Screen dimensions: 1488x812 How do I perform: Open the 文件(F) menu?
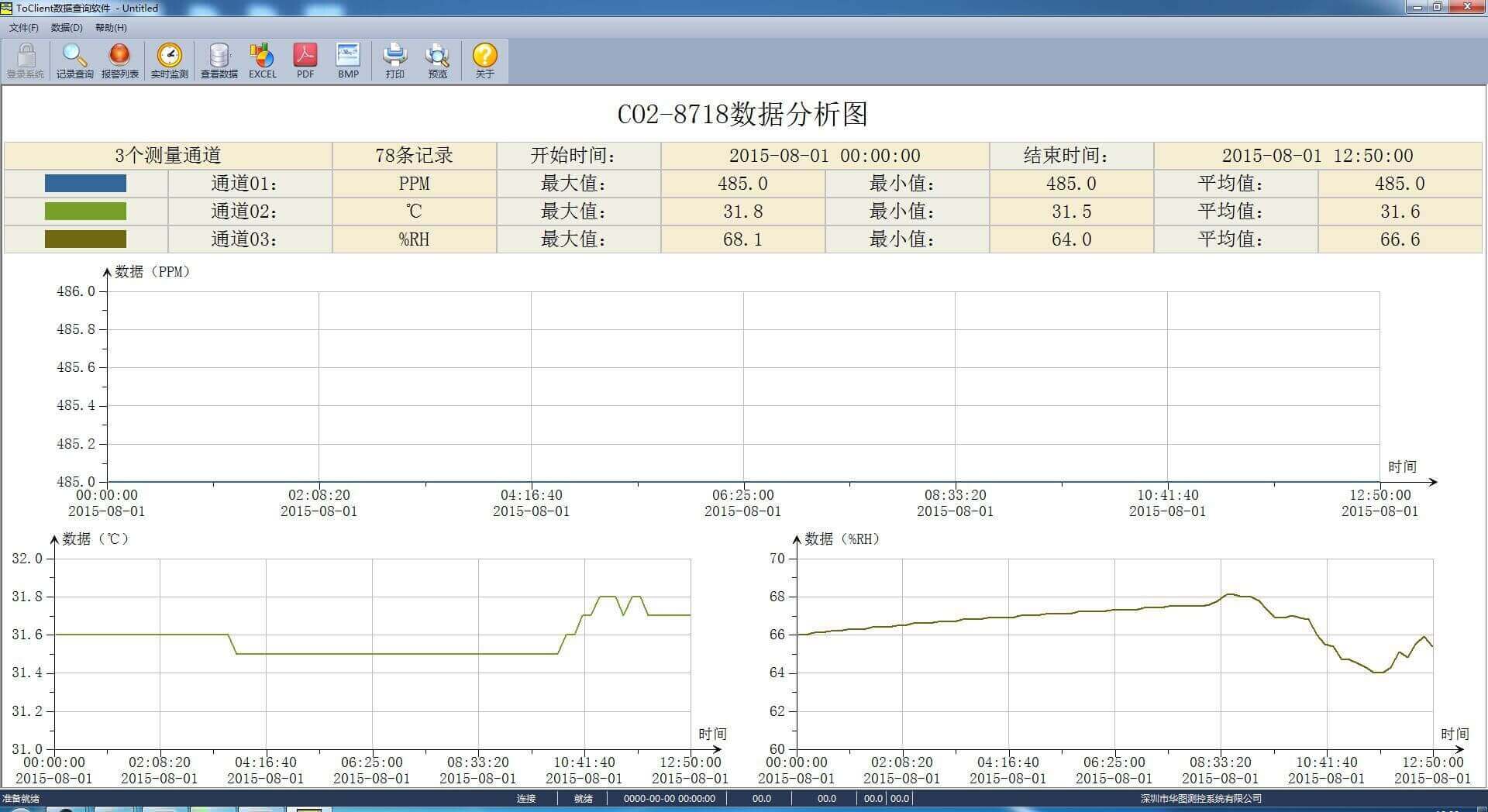pyautogui.click(x=24, y=28)
